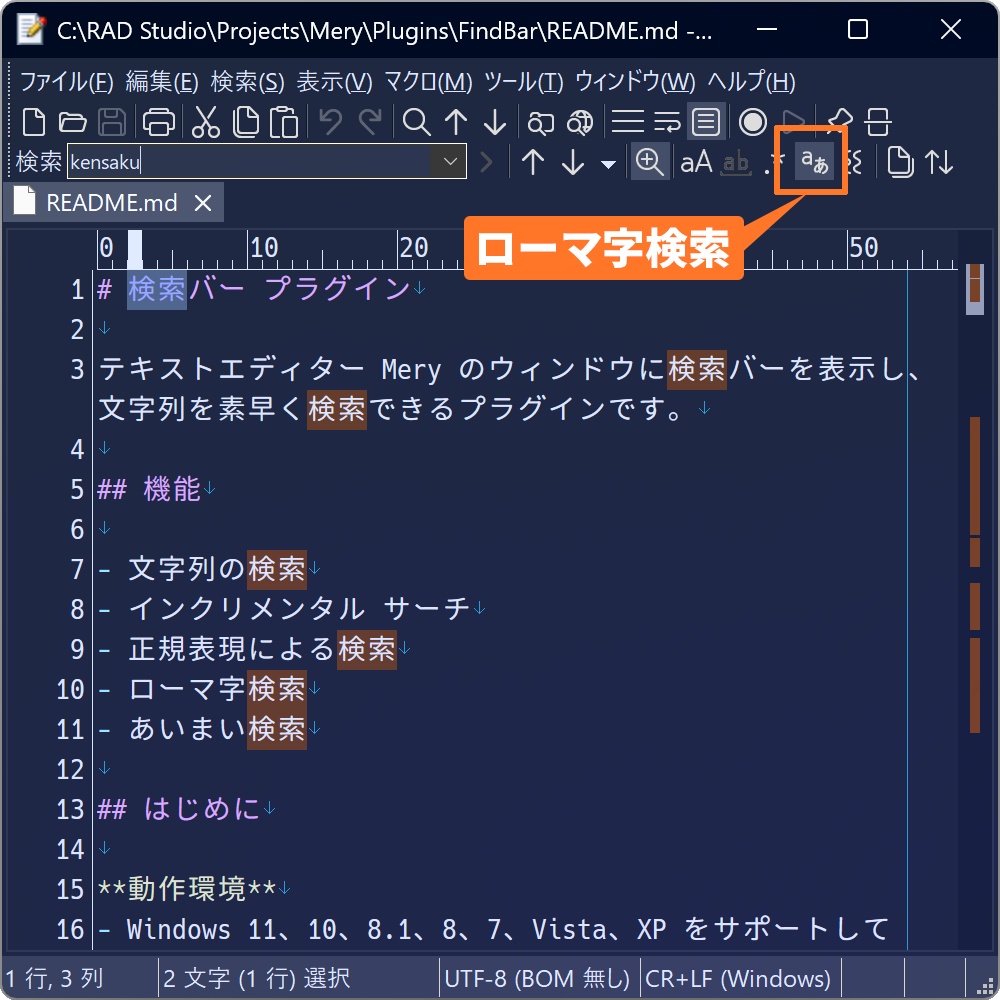The width and height of the screenshot is (1000, 1000).
Task: Click highlighted 検索 in '- ローマ字検索' line
Action: click(x=277, y=689)
